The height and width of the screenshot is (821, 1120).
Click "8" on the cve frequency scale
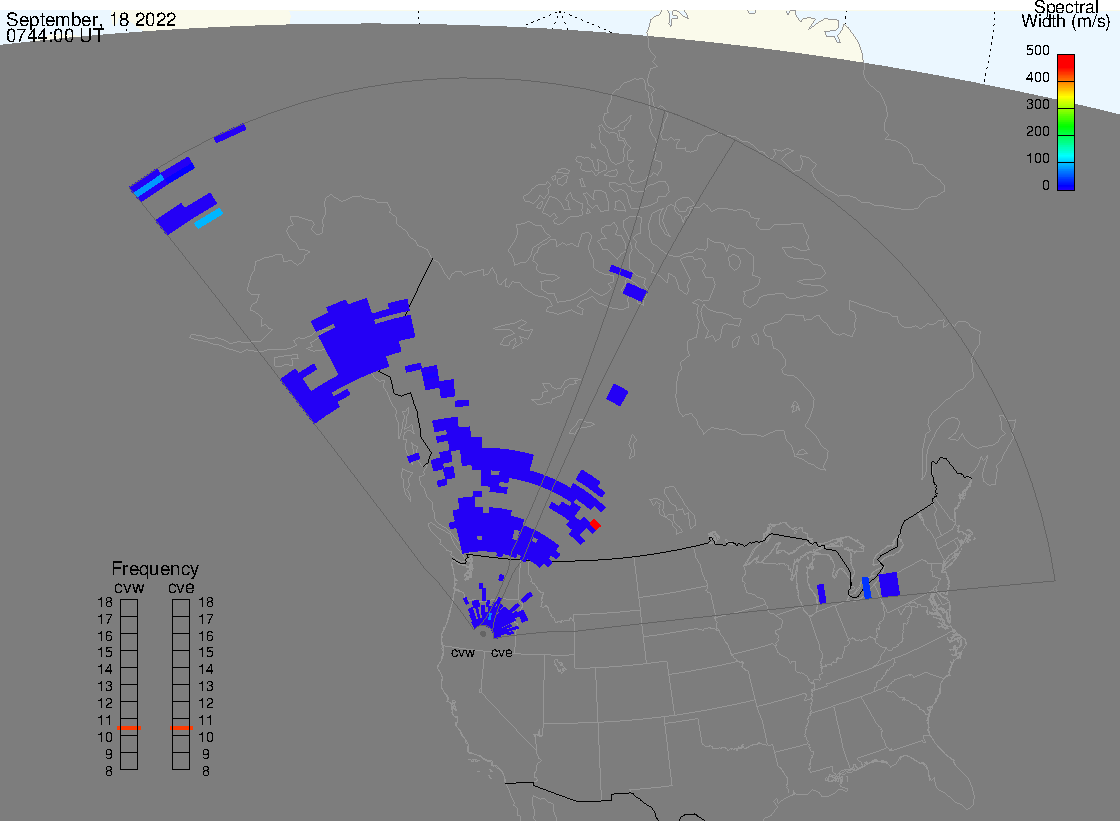[x=206, y=772]
